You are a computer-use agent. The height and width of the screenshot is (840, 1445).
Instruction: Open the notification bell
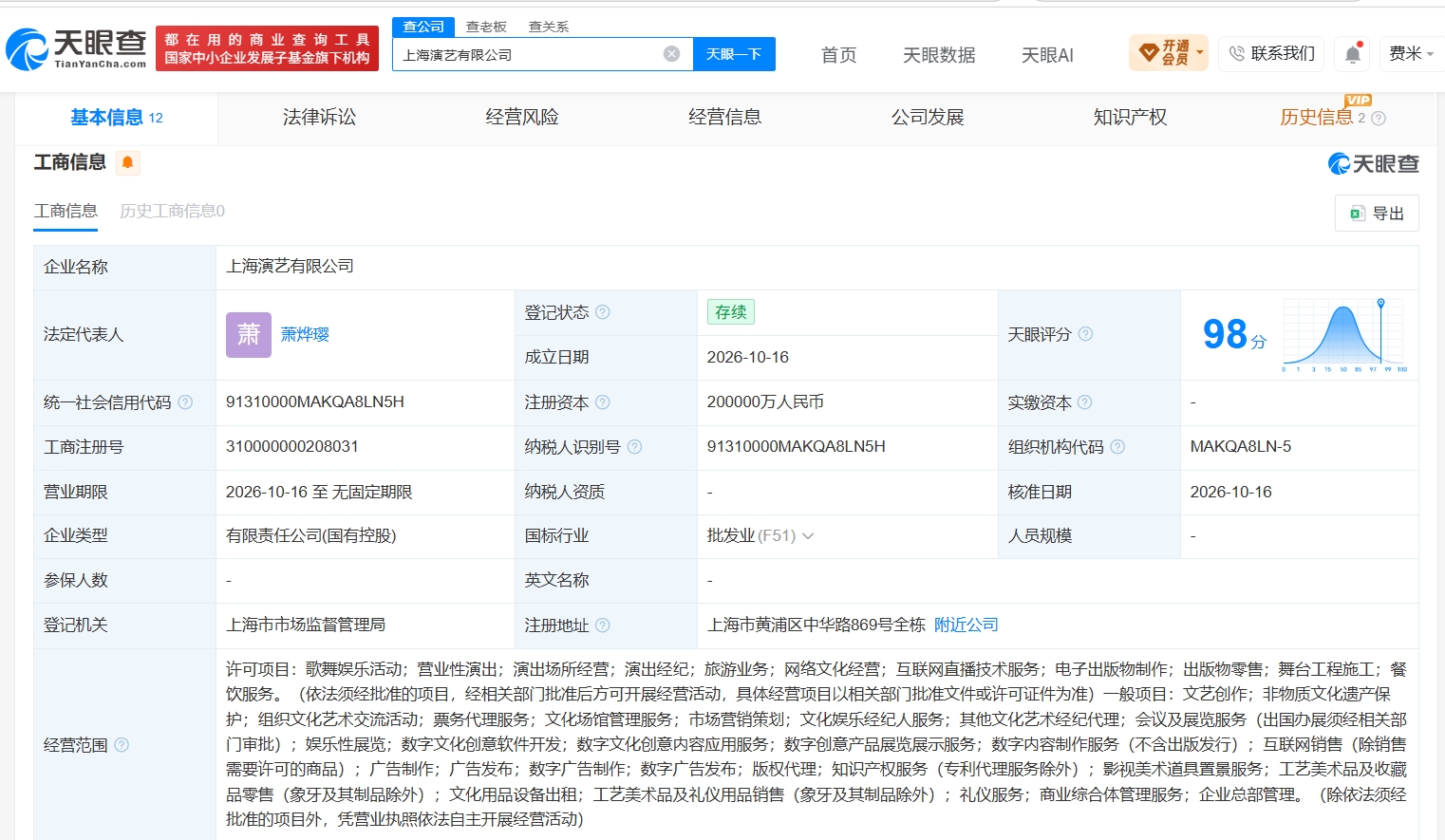[1353, 54]
